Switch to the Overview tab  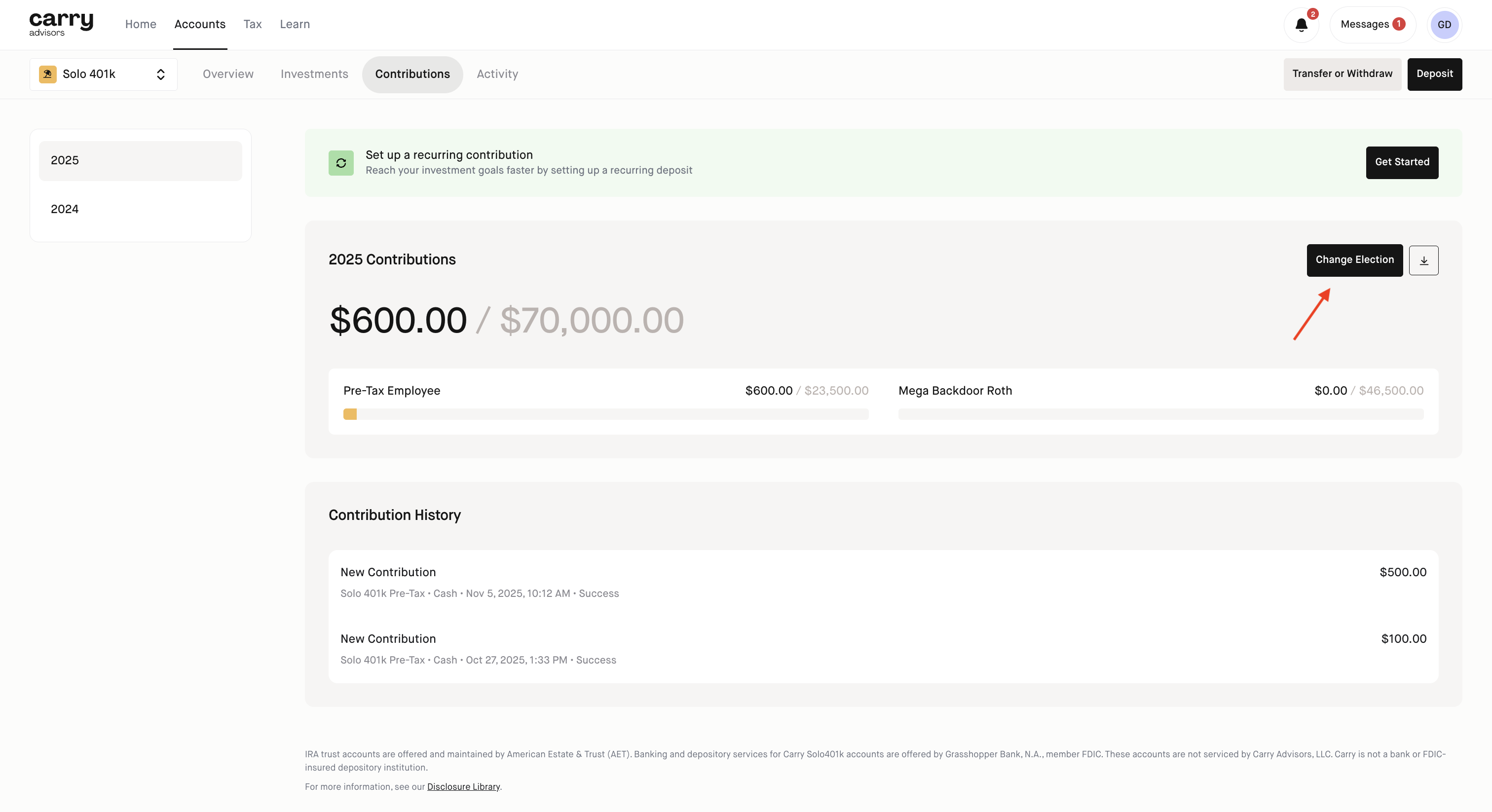227,74
